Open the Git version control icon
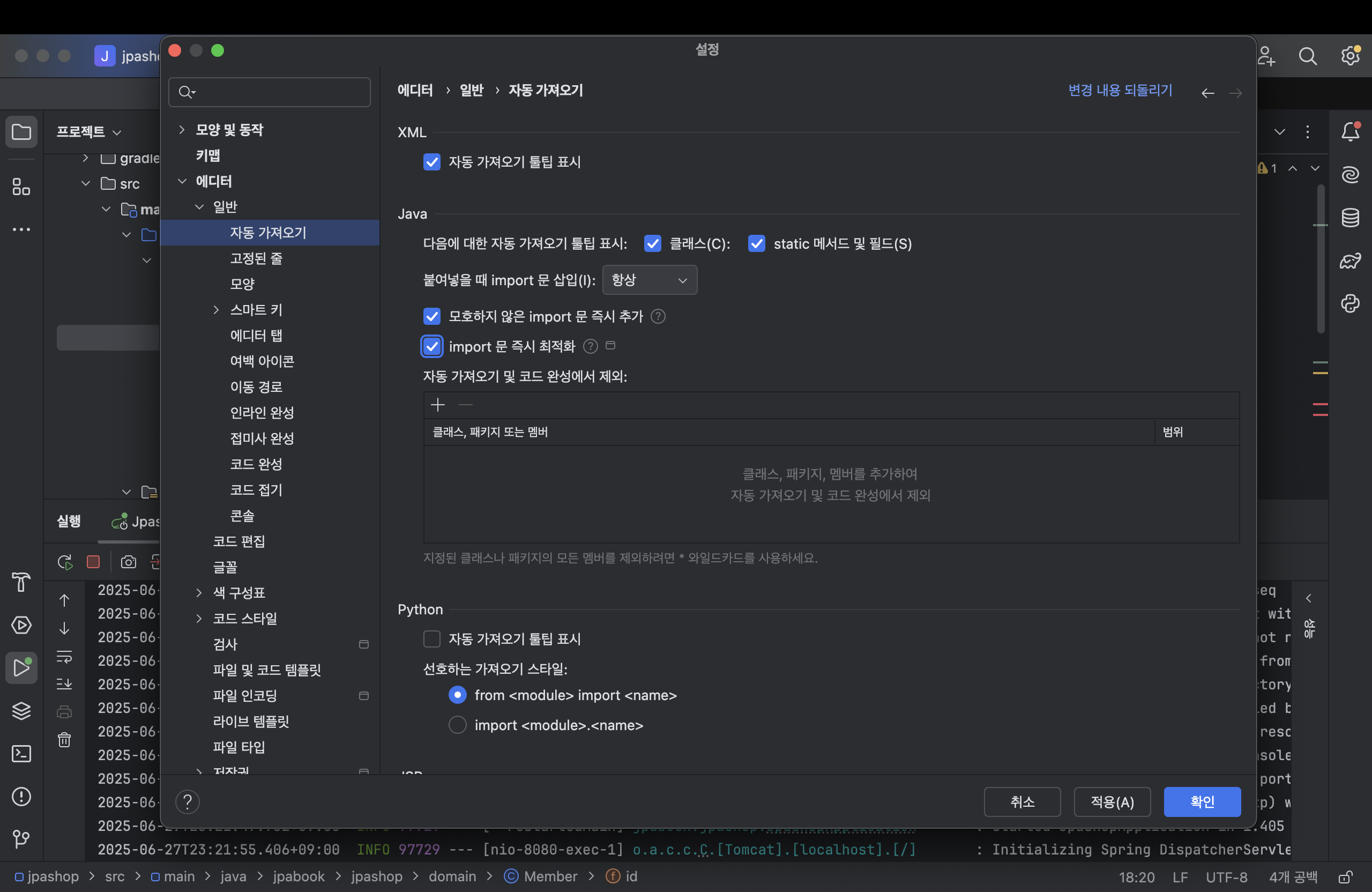Image resolution: width=1372 pixels, height=892 pixels. (21, 839)
